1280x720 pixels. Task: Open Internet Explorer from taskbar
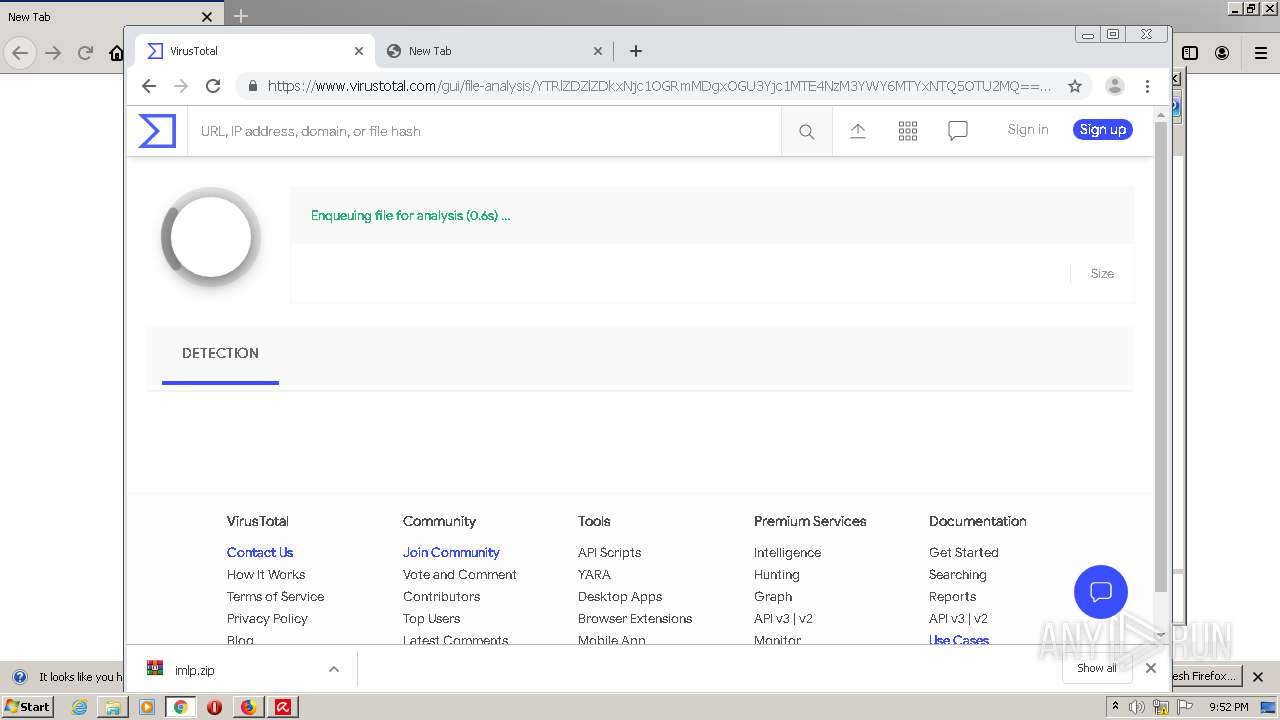coord(79,707)
